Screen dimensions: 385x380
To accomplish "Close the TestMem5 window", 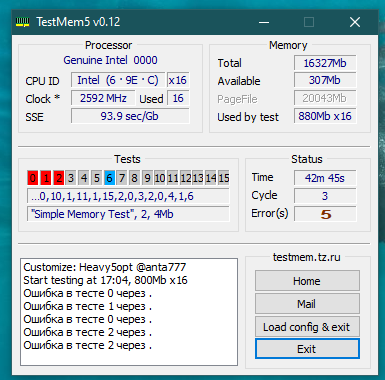I will tap(355, 22).
